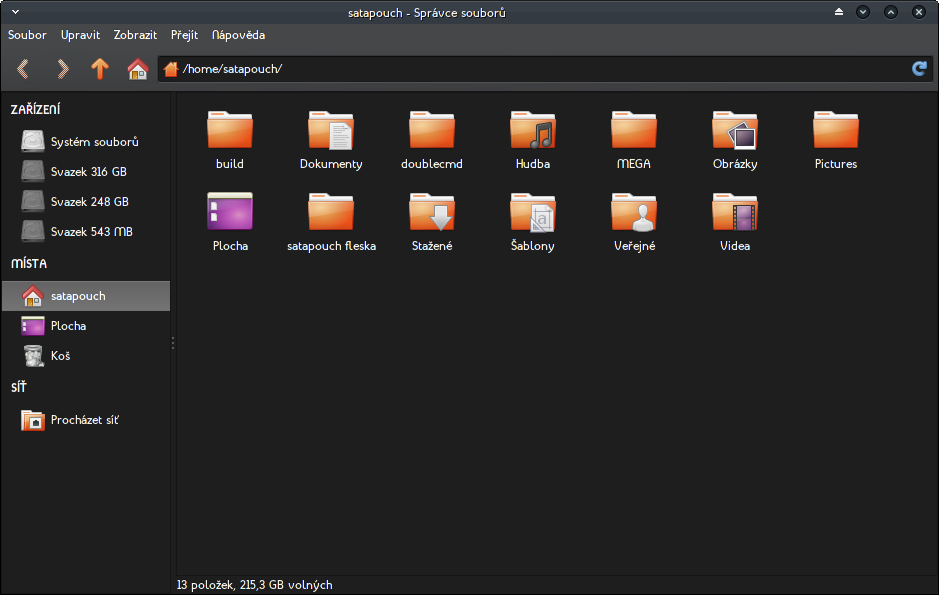Select the Veřejné public folder icon
939x595 pixels.
(634, 211)
